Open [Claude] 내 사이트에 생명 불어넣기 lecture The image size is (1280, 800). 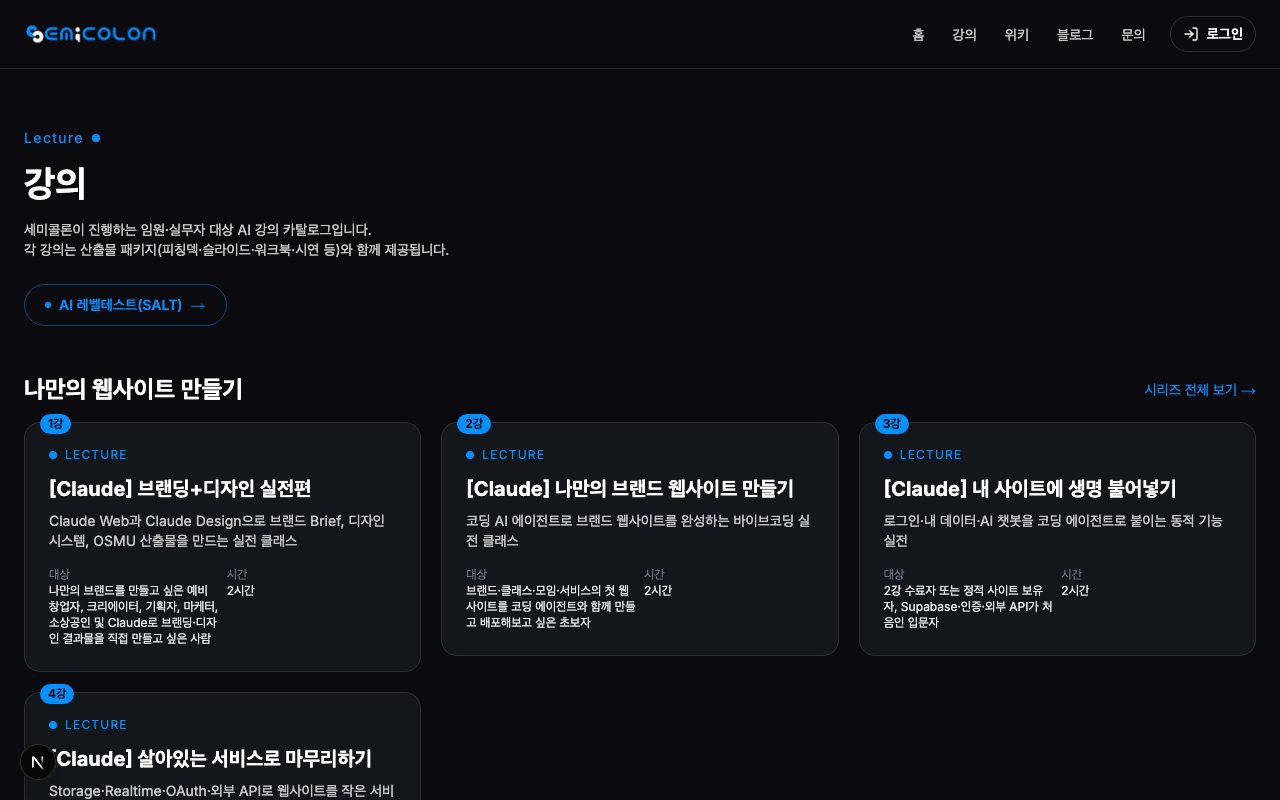tap(1030, 489)
